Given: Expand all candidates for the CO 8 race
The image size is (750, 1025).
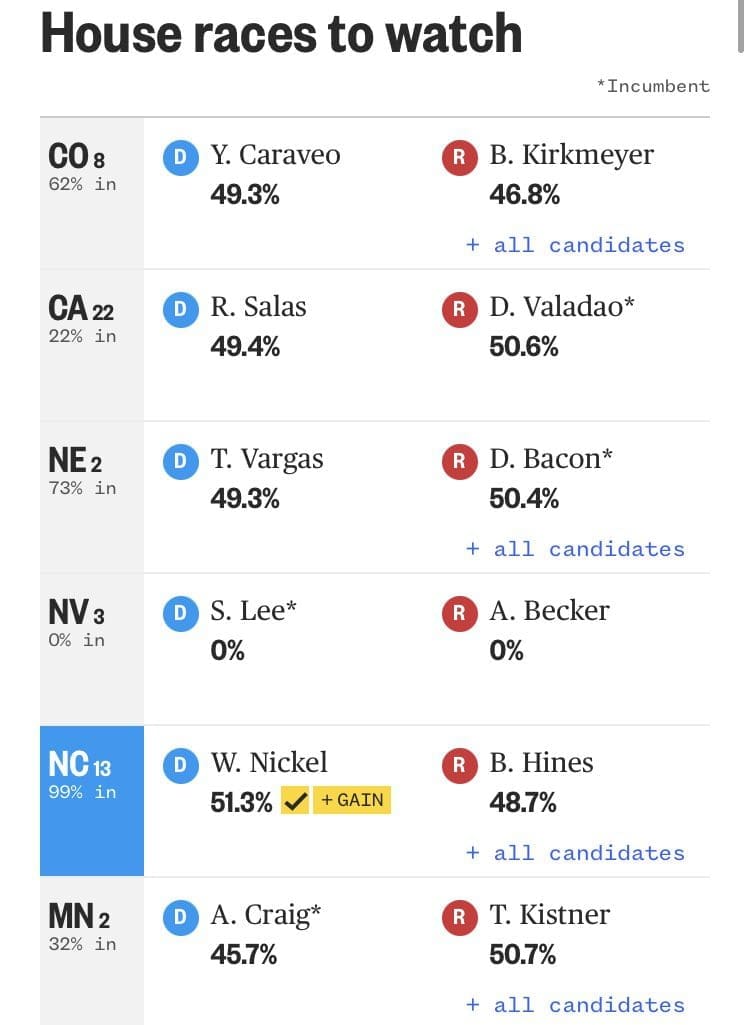Looking at the screenshot, I should click(575, 245).
